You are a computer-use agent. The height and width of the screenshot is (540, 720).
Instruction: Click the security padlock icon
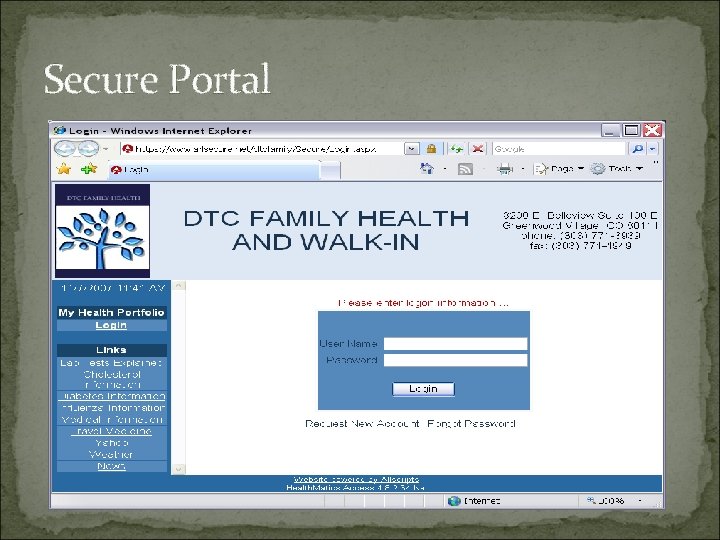[x=431, y=149]
